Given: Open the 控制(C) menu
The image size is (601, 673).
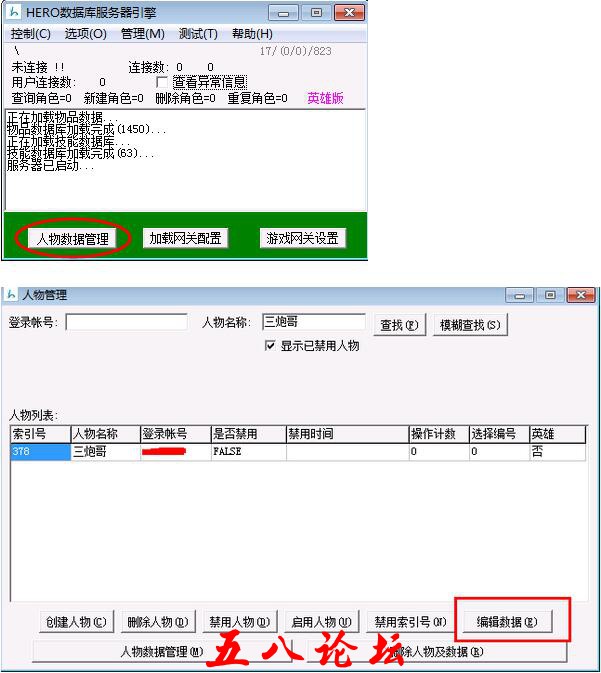Looking at the screenshot, I should click(x=30, y=33).
